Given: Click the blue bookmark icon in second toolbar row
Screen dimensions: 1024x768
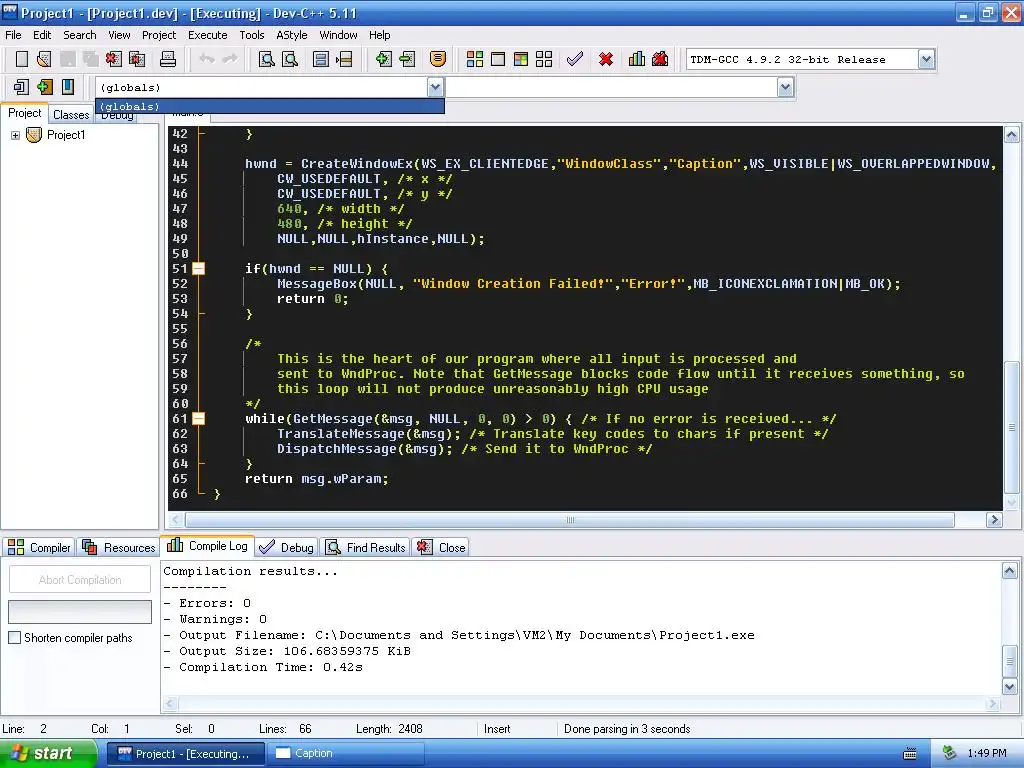Looking at the screenshot, I should [68, 87].
